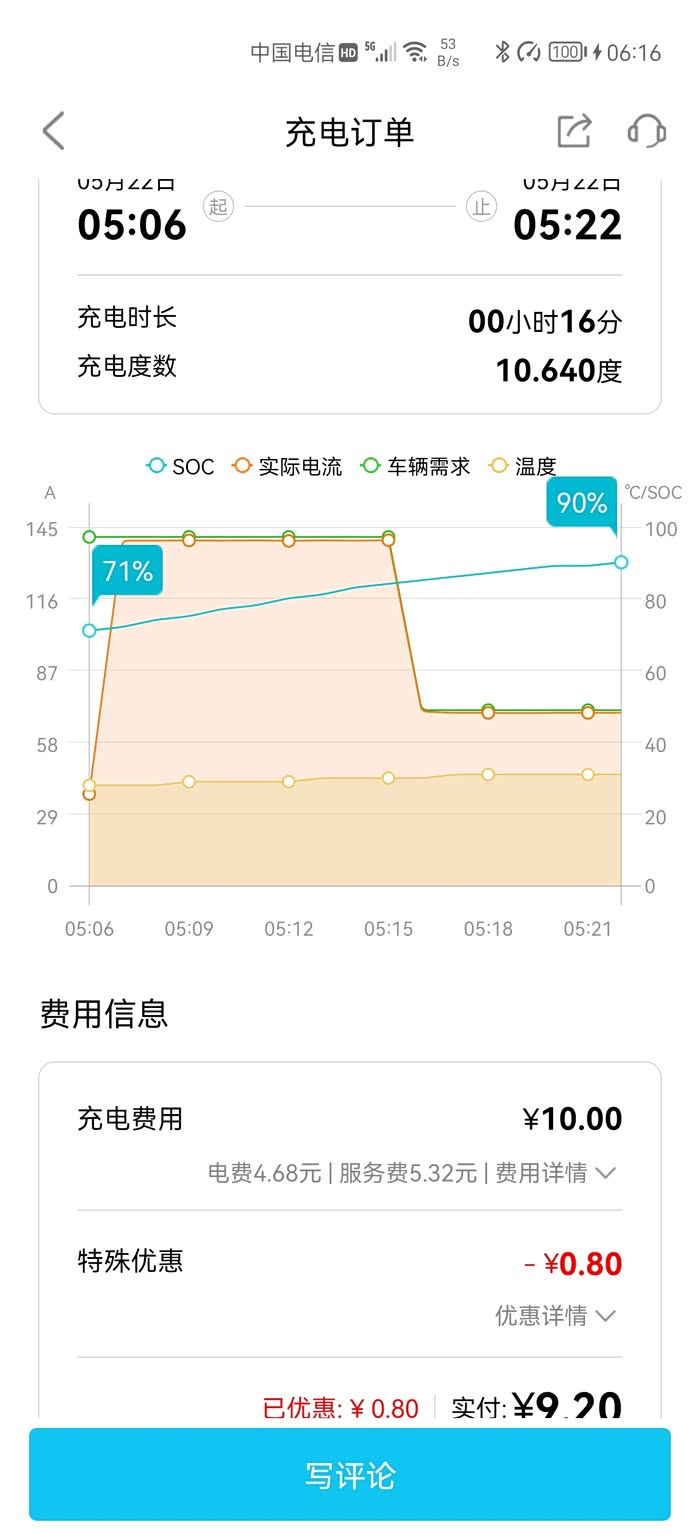Select the 05:15 actual current data point
Image resolution: width=700 pixels, height=1540 pixels.
pyautogui.click(x=388, y=541)
